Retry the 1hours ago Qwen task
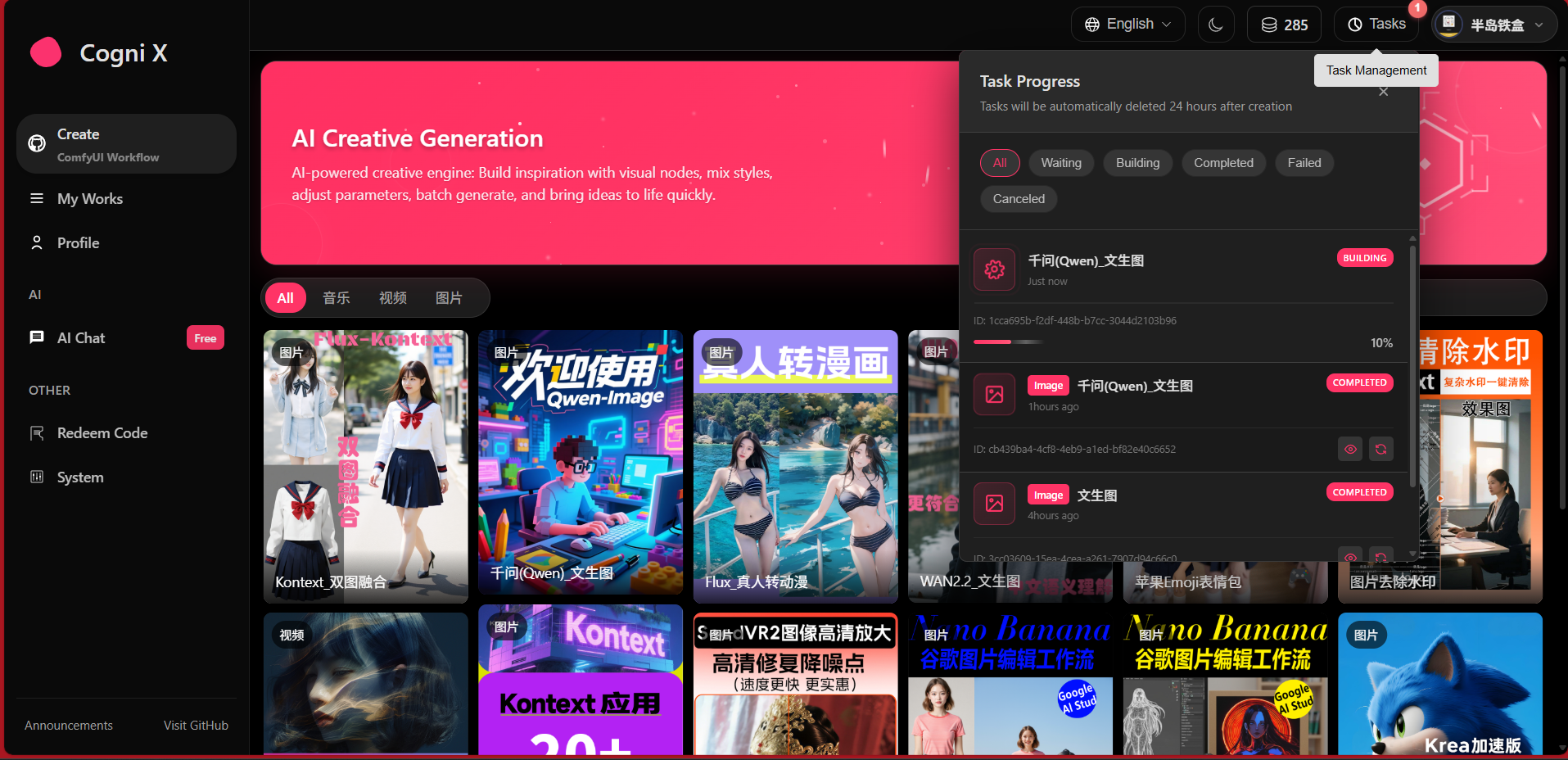 [x=1380, y=449]
